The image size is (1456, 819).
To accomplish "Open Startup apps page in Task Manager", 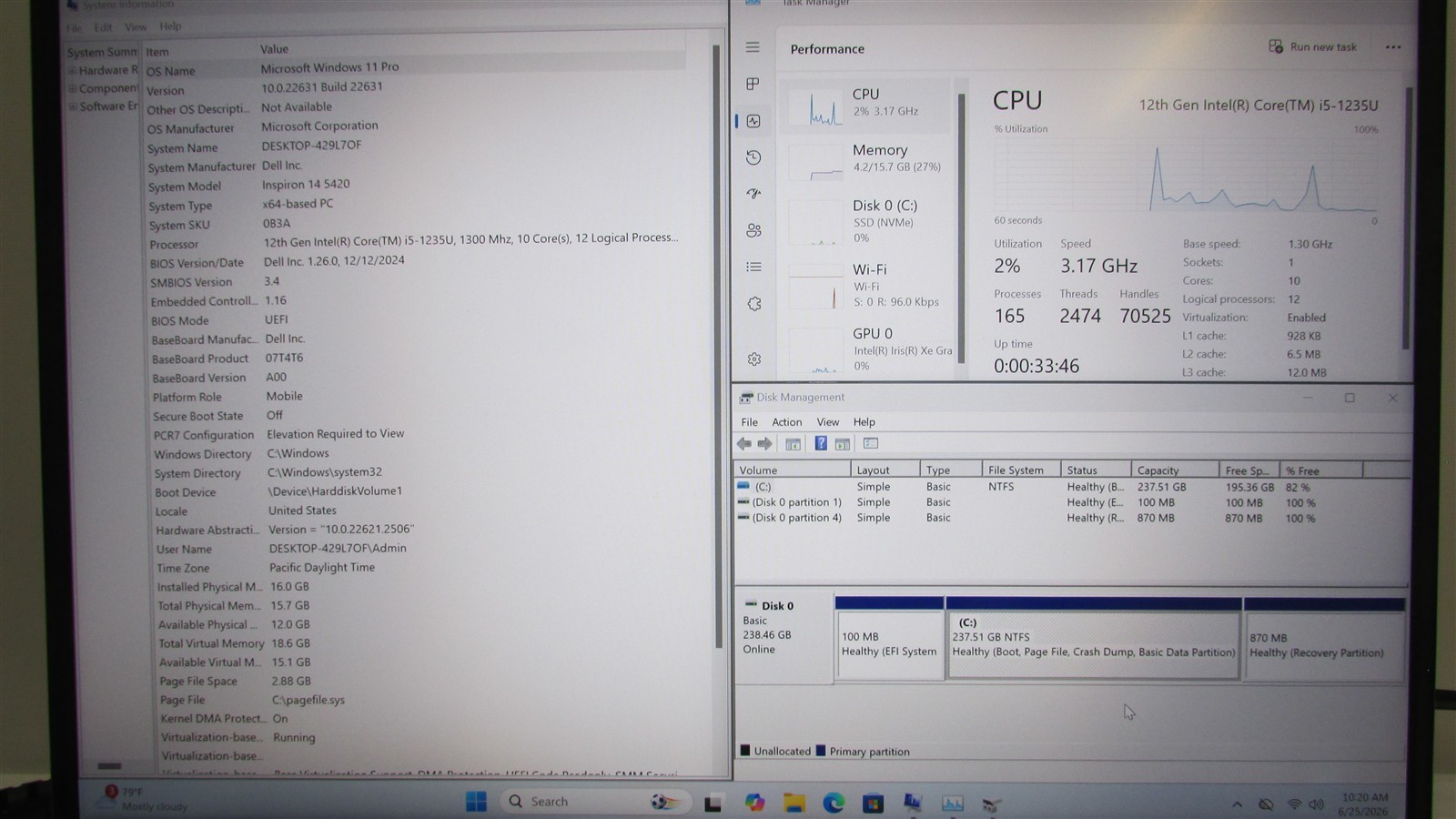I will point(753,194).
